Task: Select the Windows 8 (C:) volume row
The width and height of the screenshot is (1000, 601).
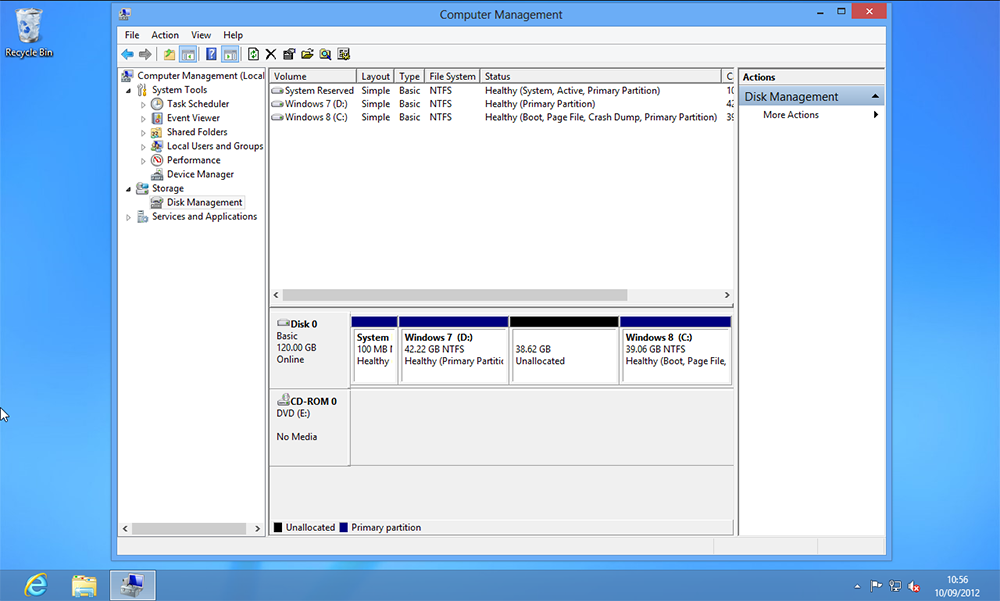Action: click(502, 117)
